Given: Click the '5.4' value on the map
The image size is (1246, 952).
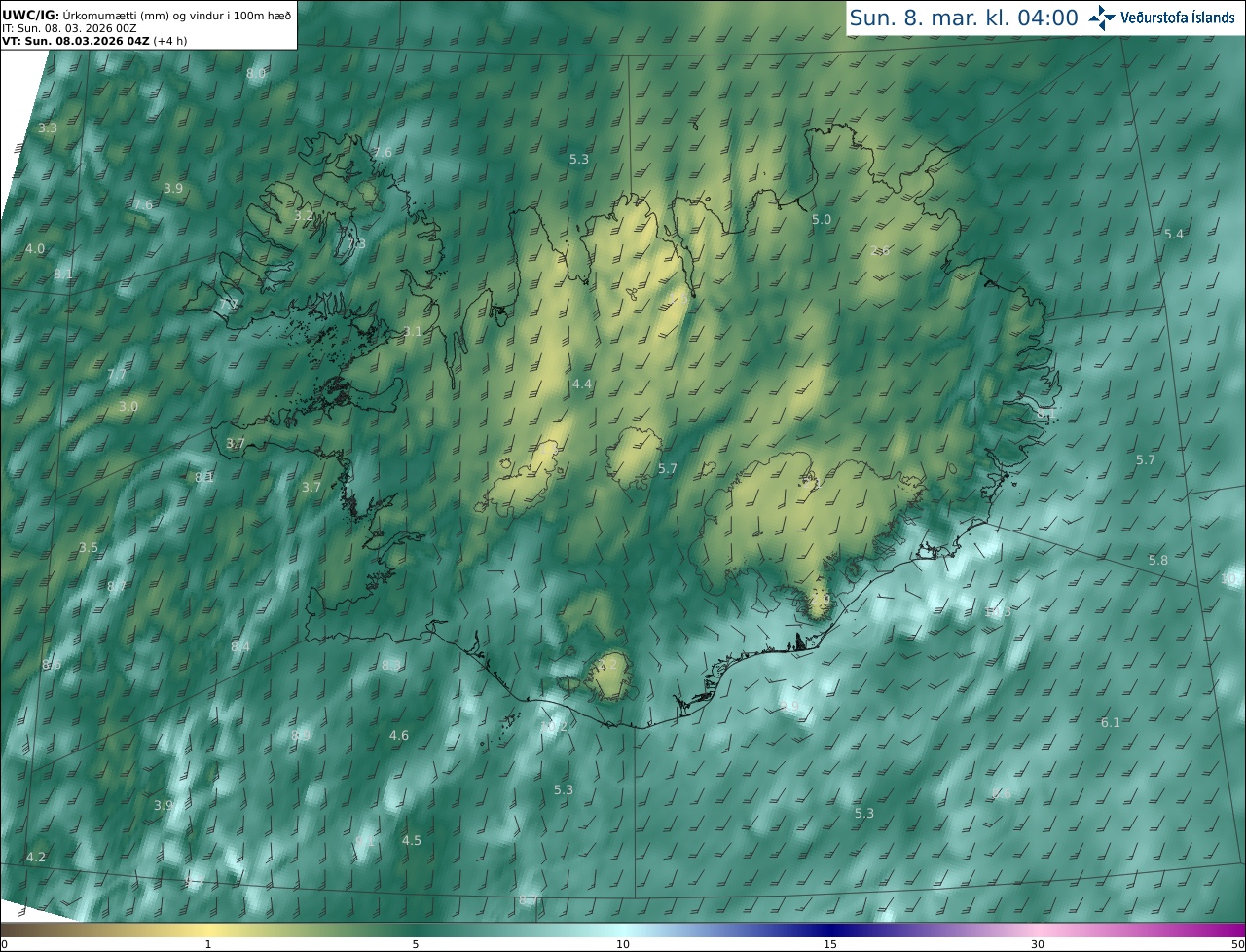Looking at the screenshot, I should [1174, 235].
